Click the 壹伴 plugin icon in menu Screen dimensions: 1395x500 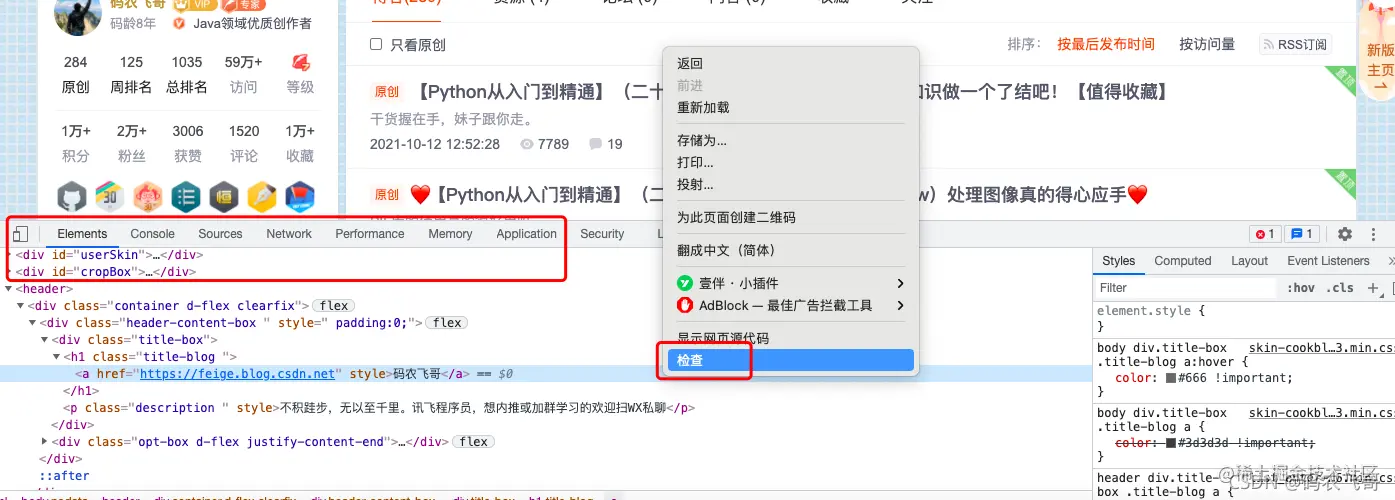pos(685,283)
